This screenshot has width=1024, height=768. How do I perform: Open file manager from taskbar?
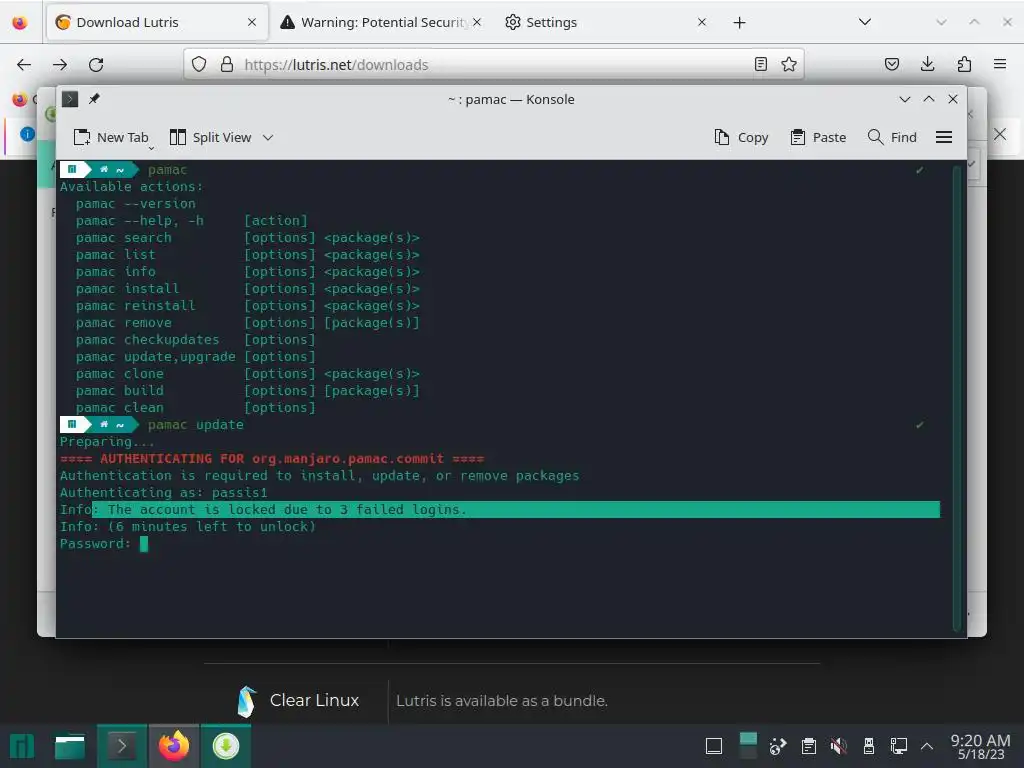click(x=70, y=746)
